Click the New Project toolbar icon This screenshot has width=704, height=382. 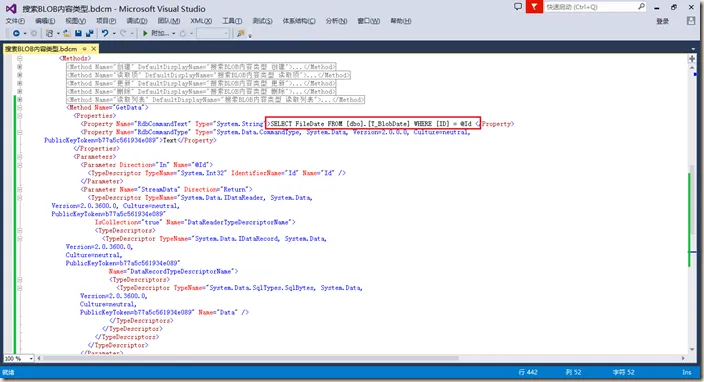(50, 33)
